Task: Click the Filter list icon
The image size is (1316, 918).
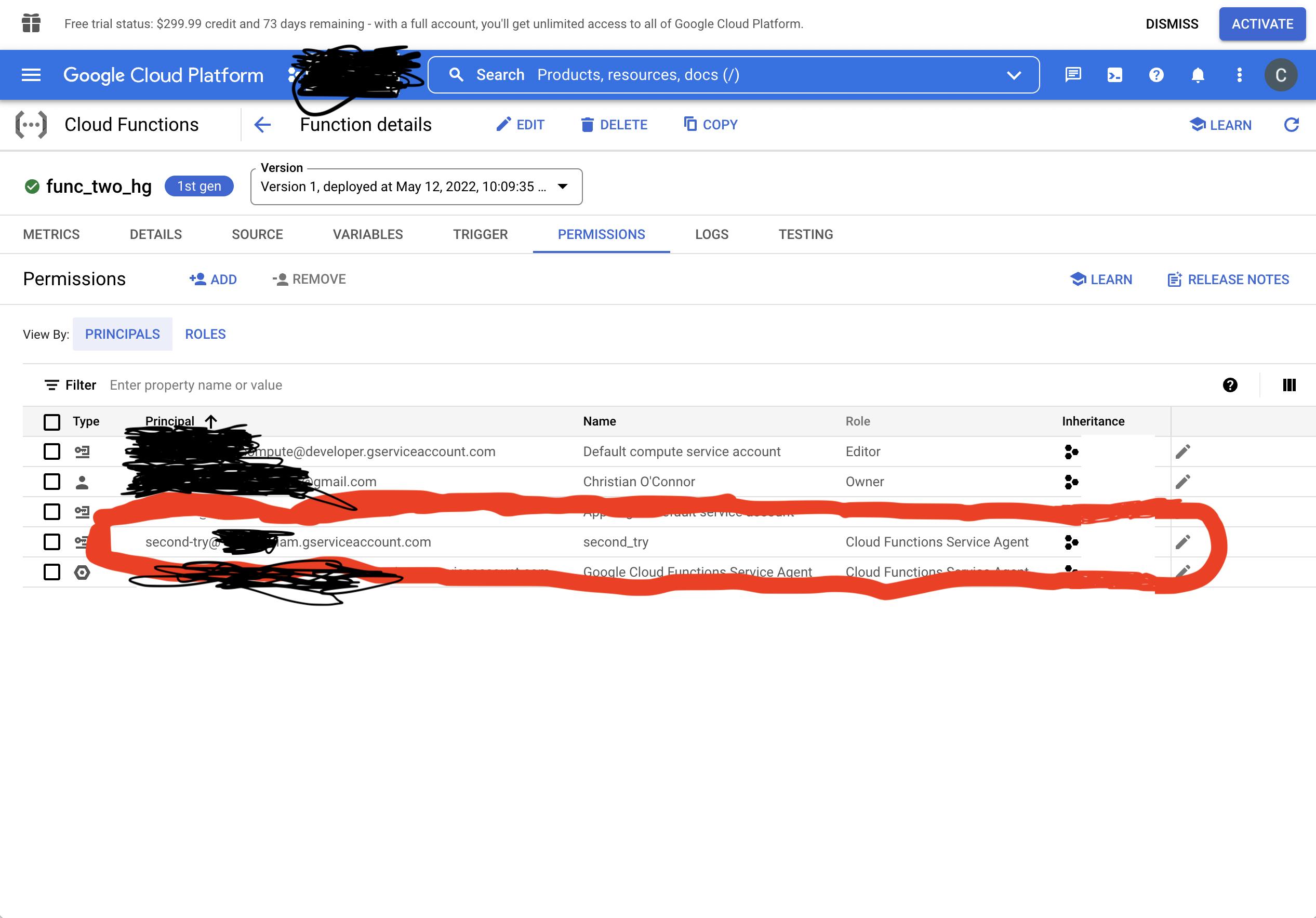Action: [51, 385]
